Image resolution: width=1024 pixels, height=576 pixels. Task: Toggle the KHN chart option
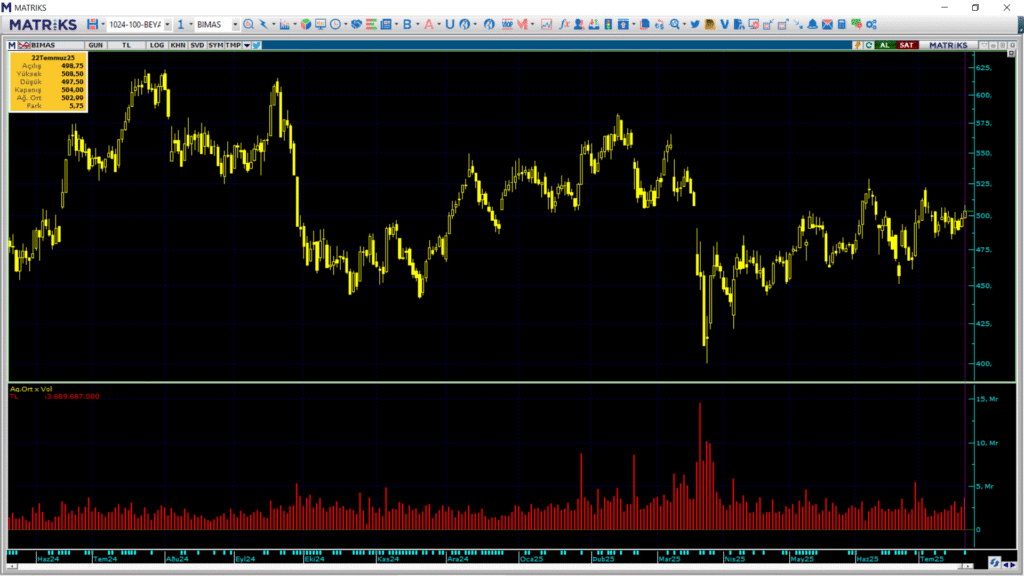177,45
